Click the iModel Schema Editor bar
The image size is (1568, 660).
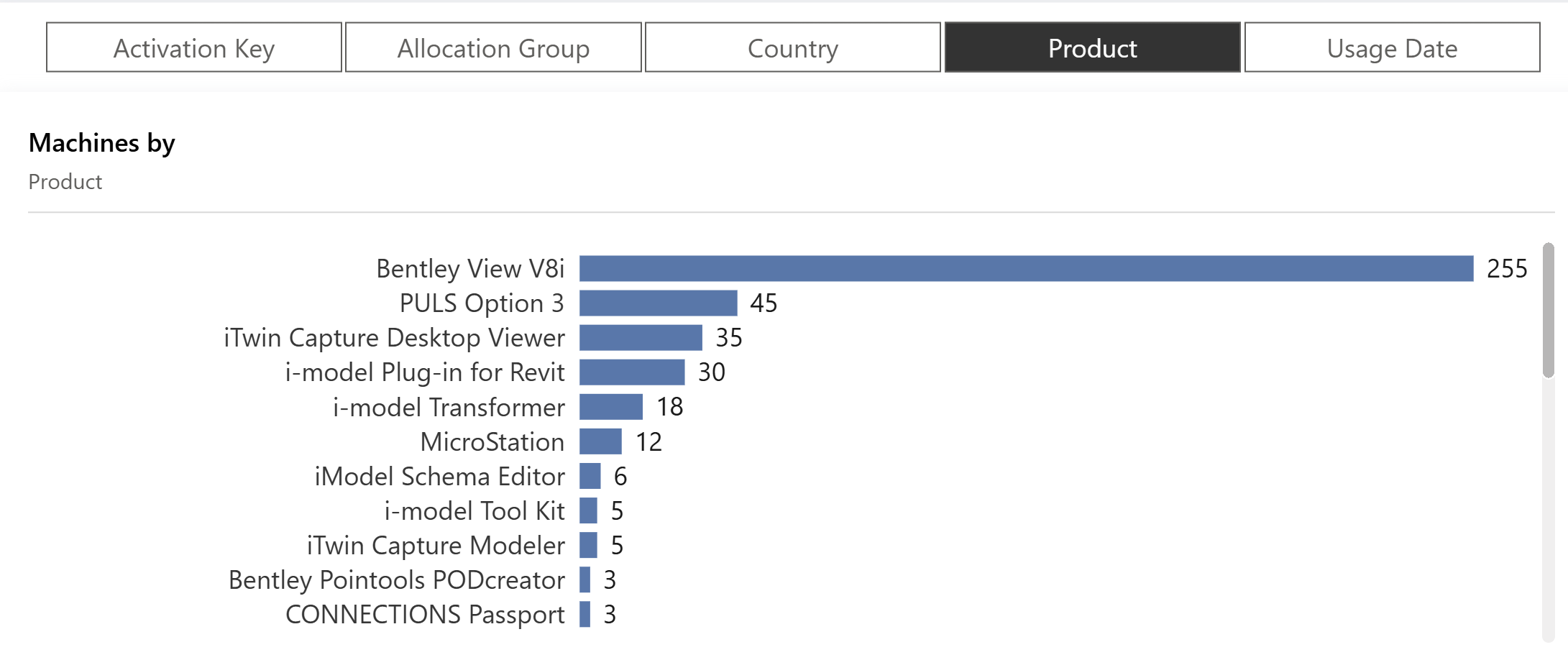pos(590,476)
